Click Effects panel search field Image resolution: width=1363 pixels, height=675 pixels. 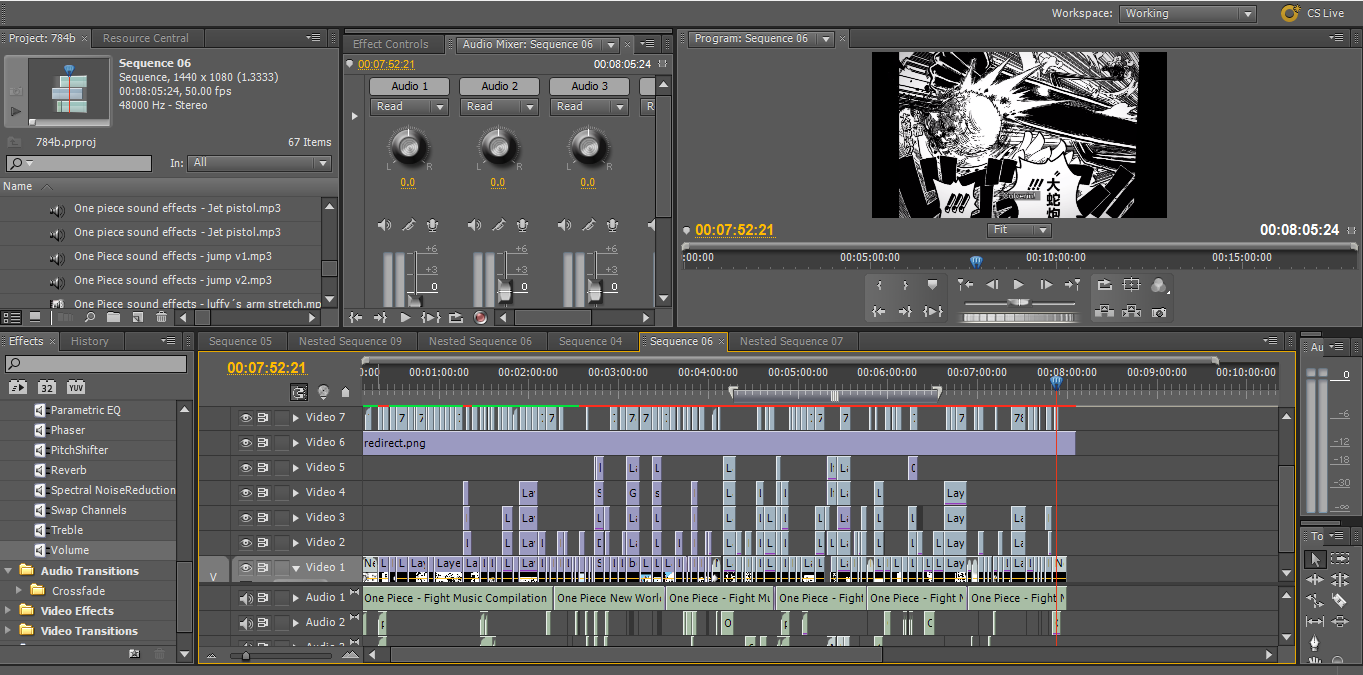tap(96, 364)
